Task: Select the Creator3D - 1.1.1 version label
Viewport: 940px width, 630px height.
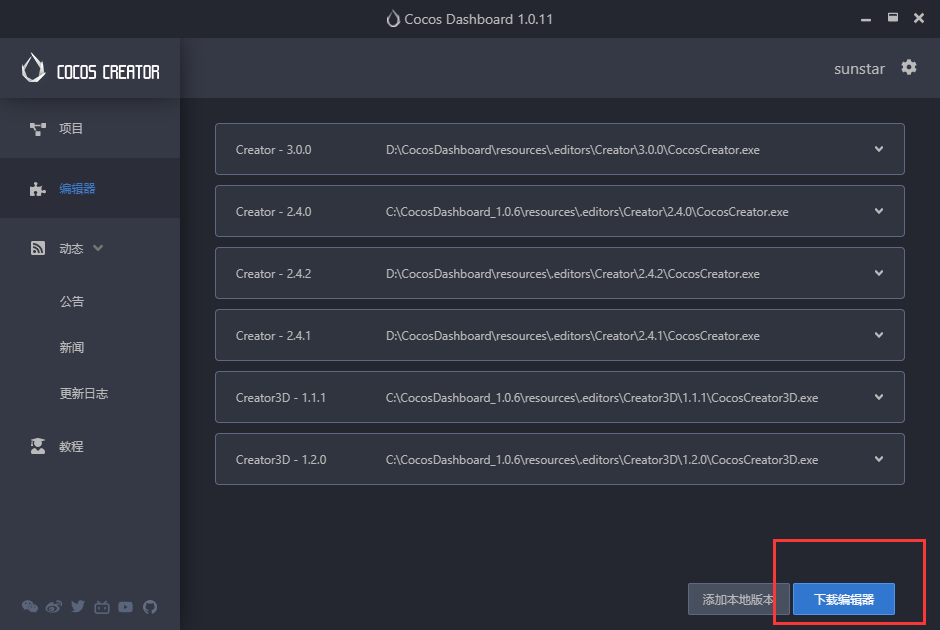Action: pos(281,398)
